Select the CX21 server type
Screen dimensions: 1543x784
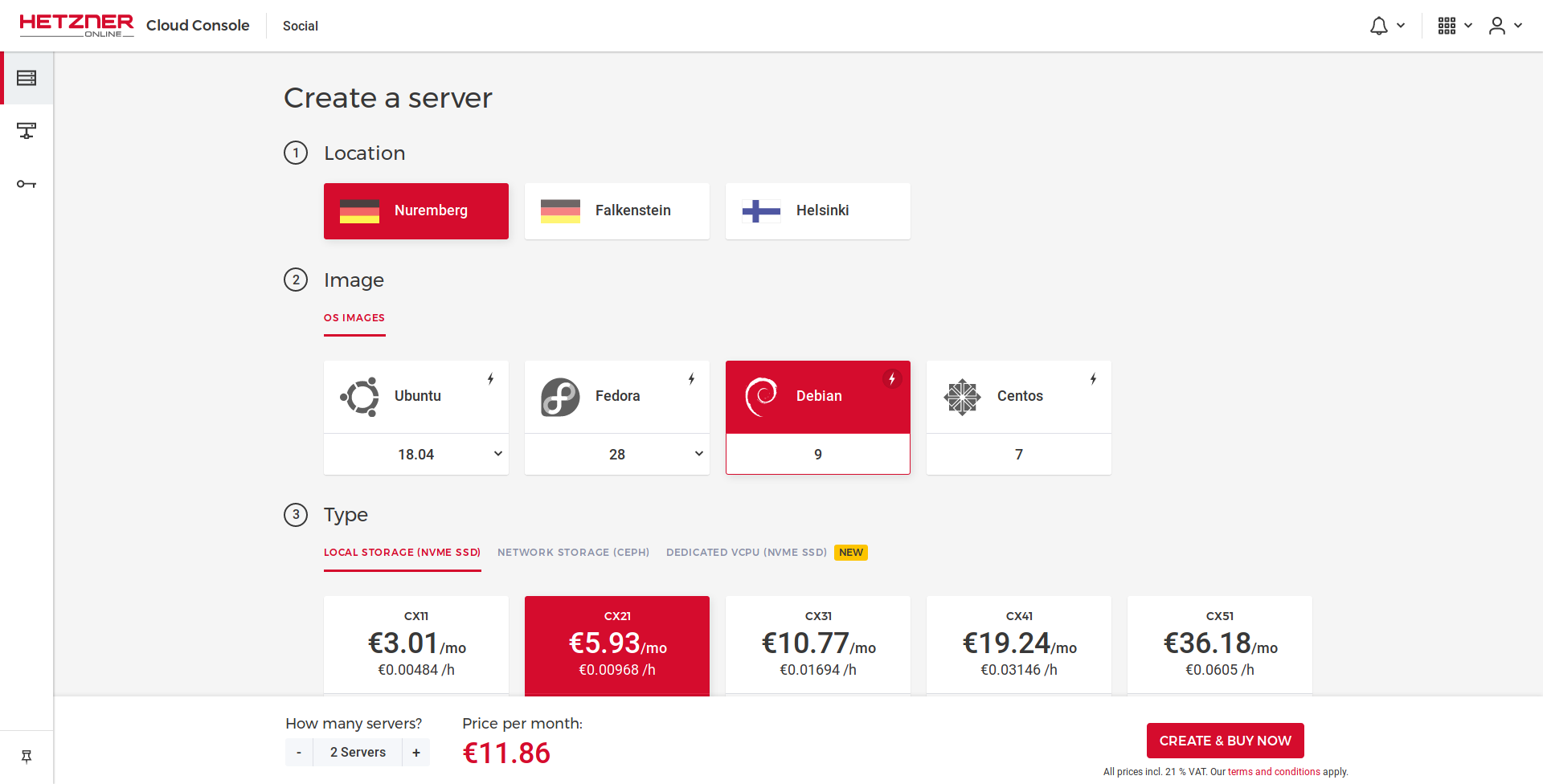coord(617,645)
